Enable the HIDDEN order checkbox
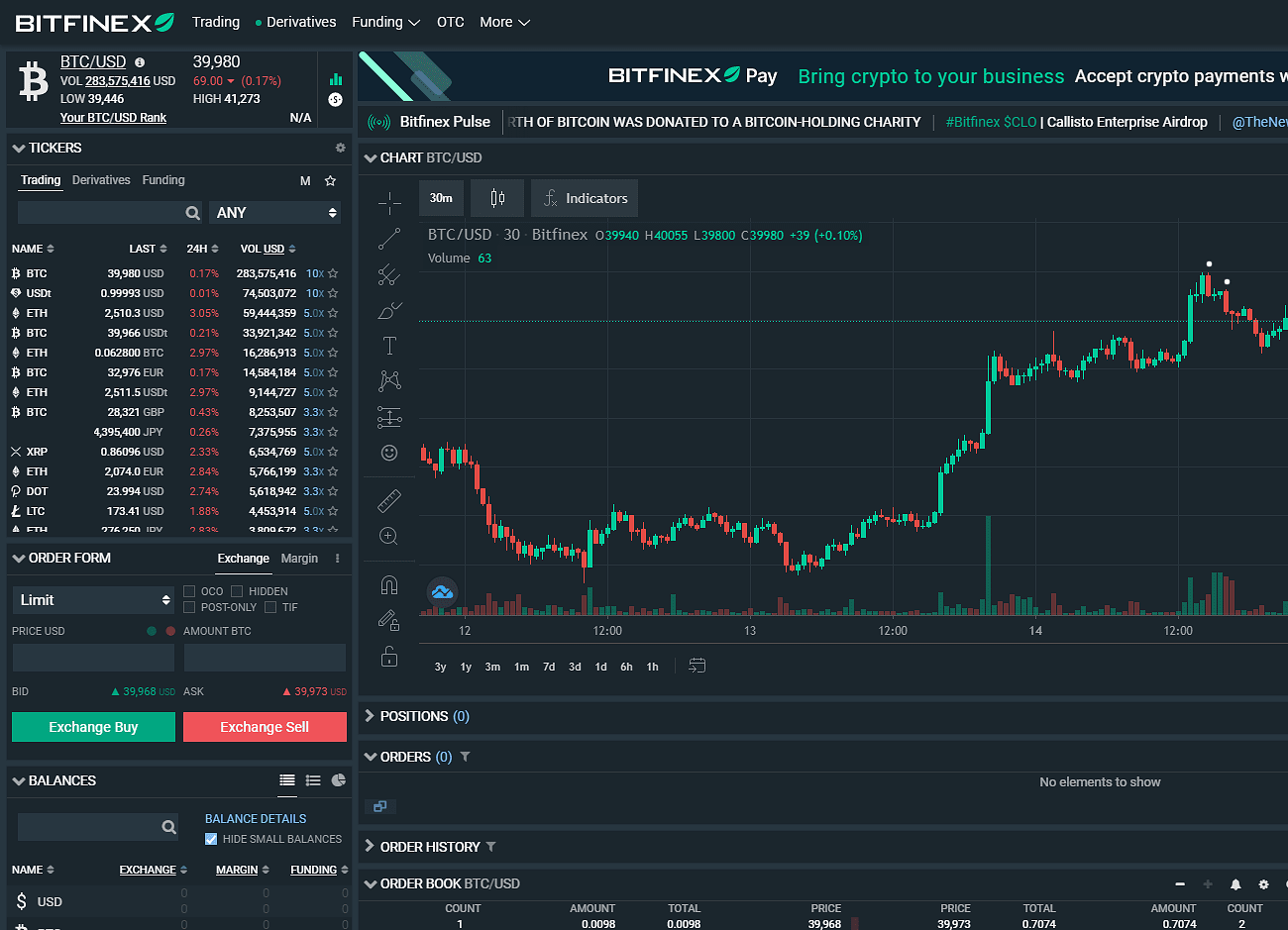This screenshot has width=1288, height=930. pyautogui.click(x=237, y=591)
